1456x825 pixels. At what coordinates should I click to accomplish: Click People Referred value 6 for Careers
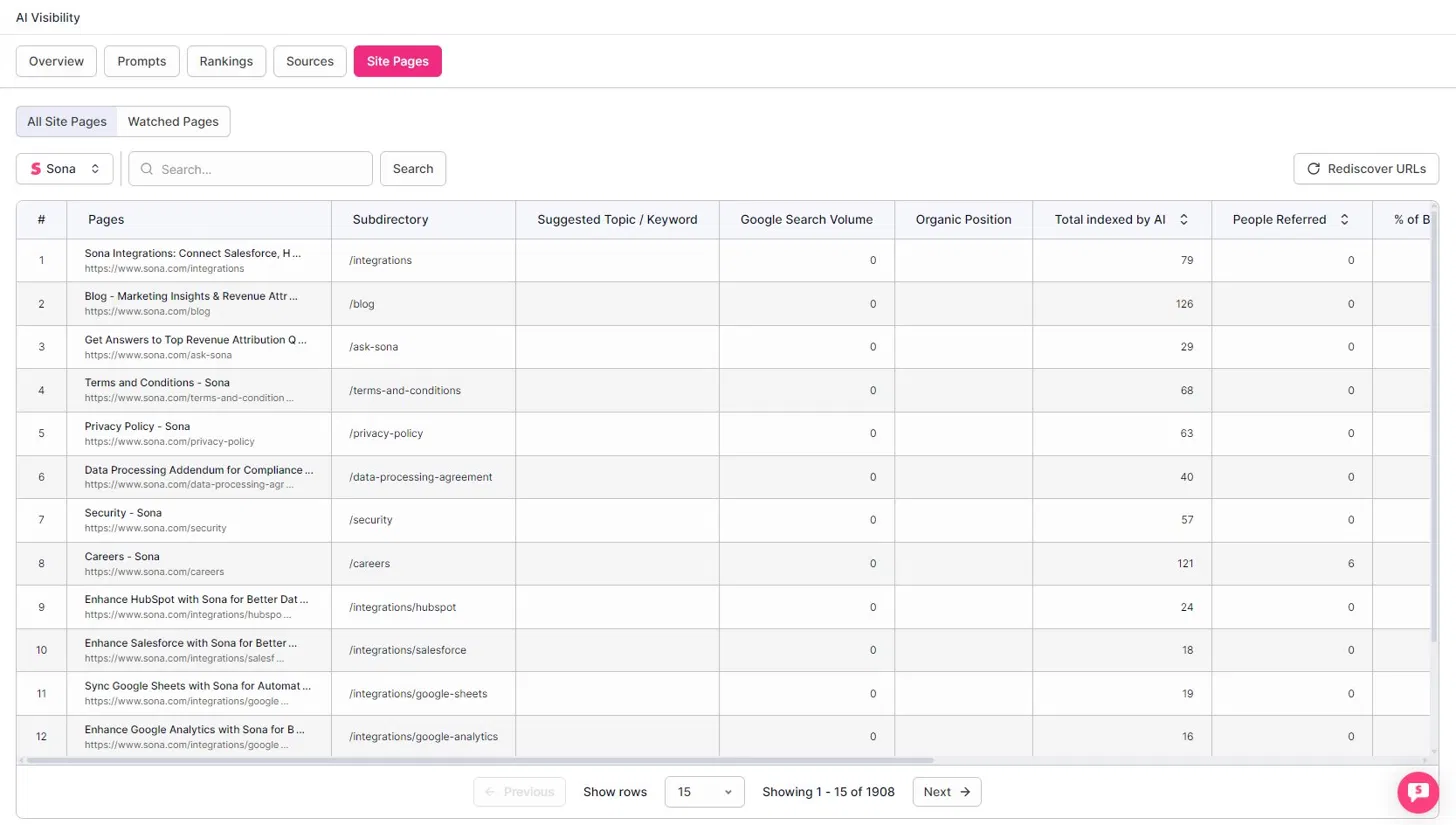(x=1351, y=564)
